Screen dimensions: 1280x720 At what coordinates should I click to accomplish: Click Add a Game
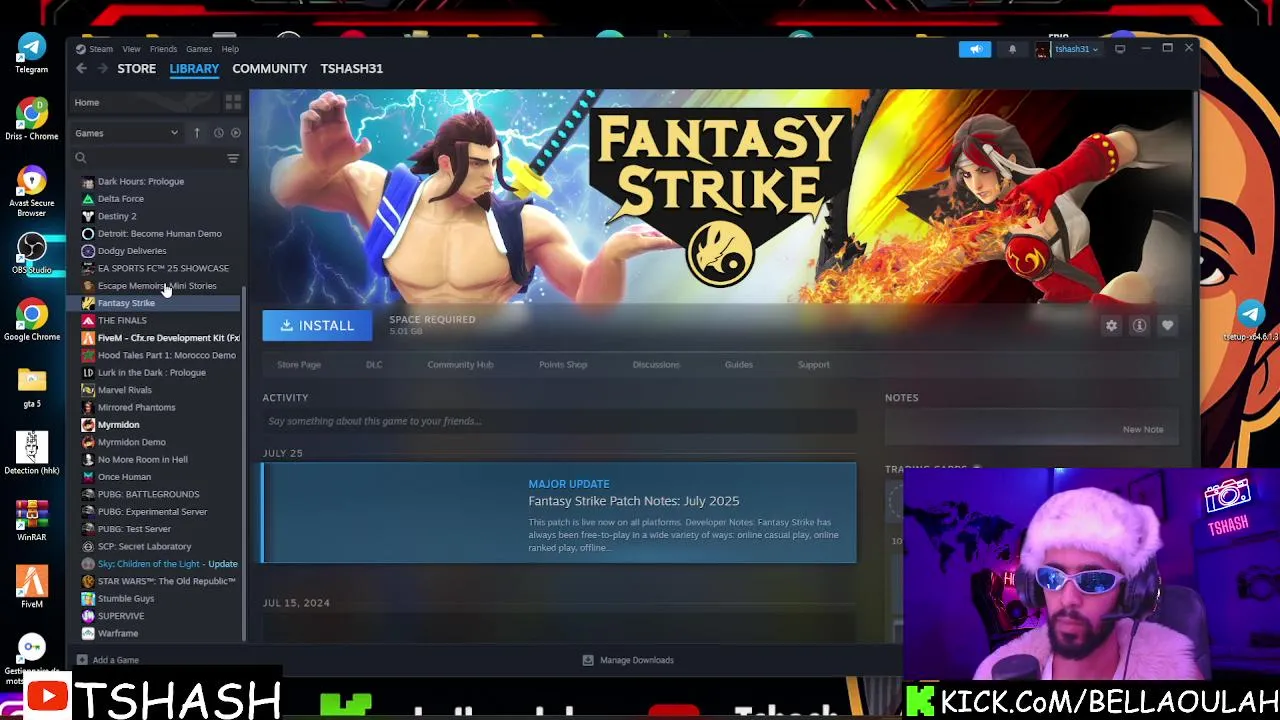(108, 660)
